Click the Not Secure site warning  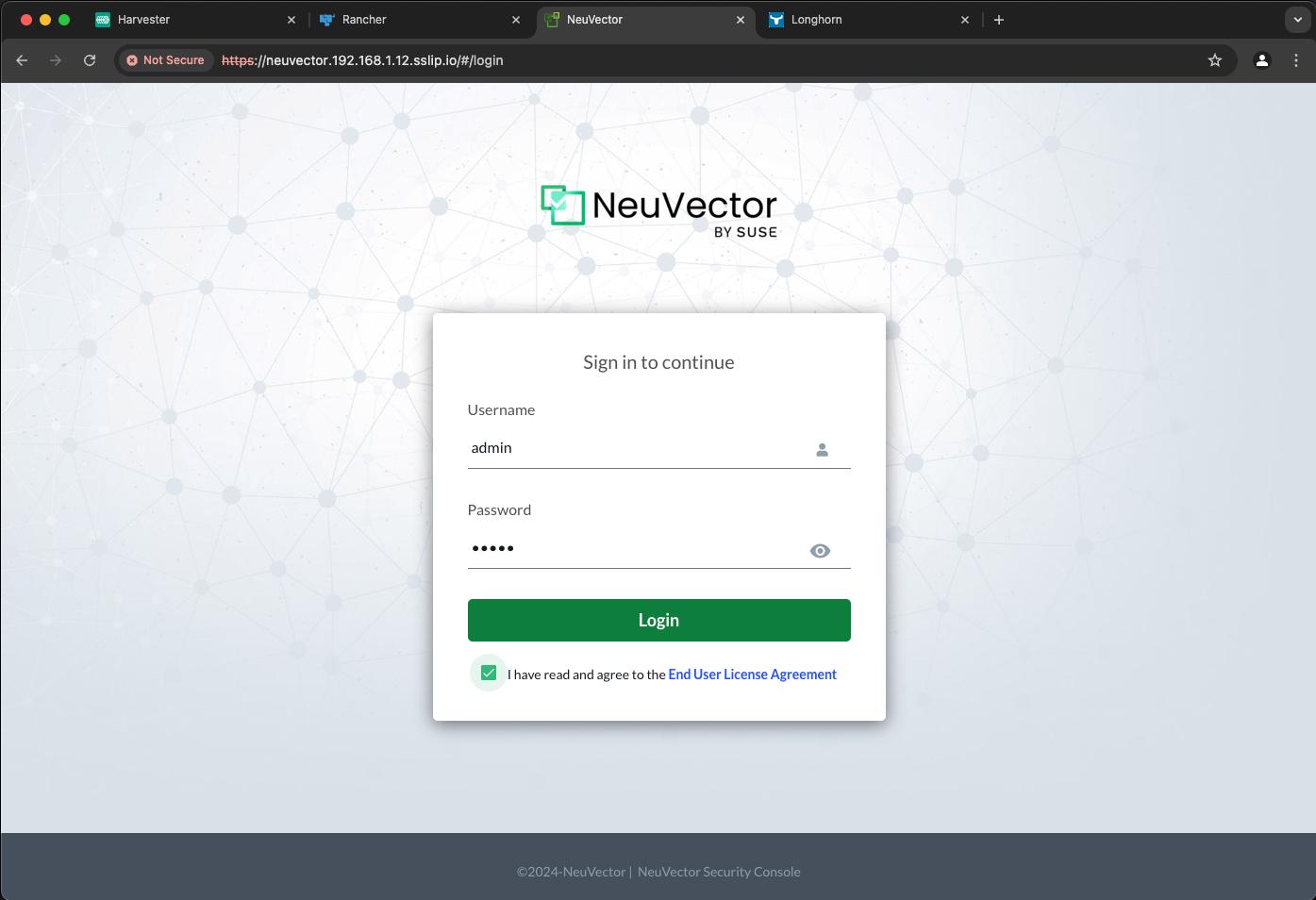click(165, 60)
